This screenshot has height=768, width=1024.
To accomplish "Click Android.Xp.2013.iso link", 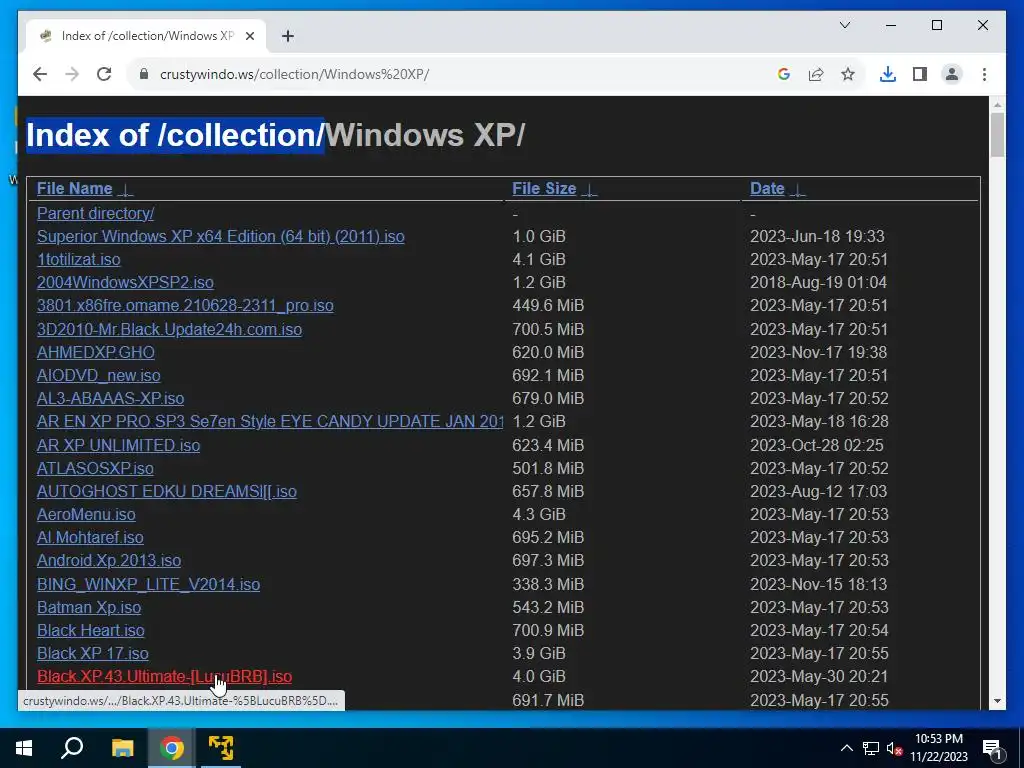I will pyautogui.click(x=109, y=560).
